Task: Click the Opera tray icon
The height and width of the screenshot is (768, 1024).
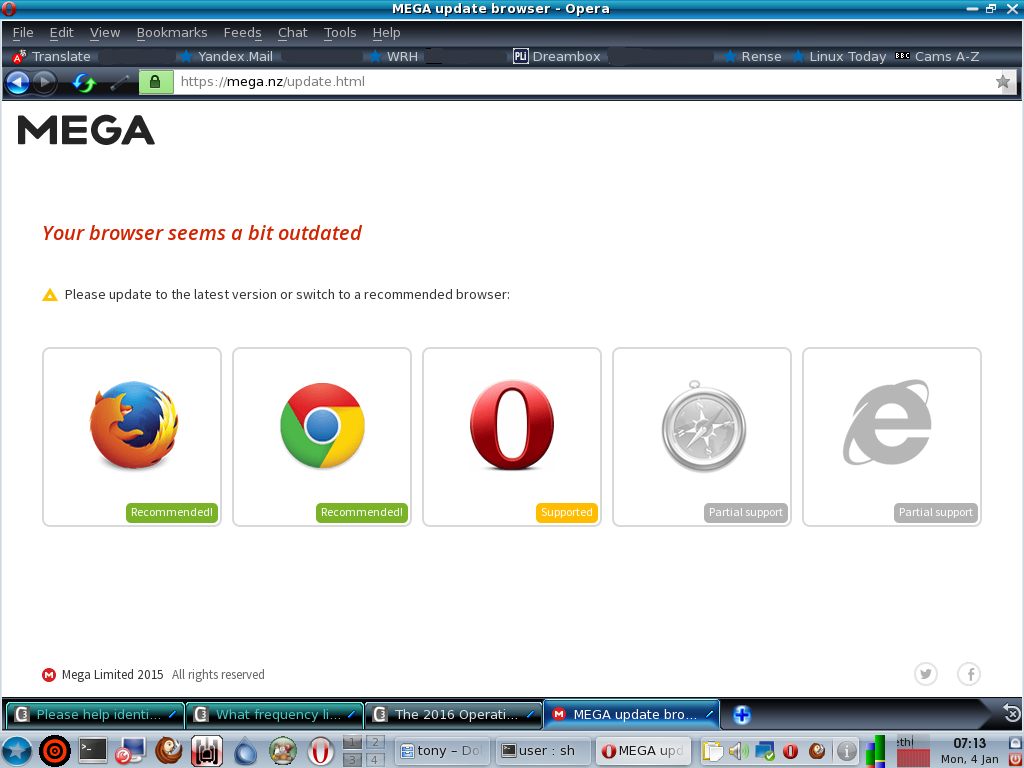Action: tap(790, 752)
